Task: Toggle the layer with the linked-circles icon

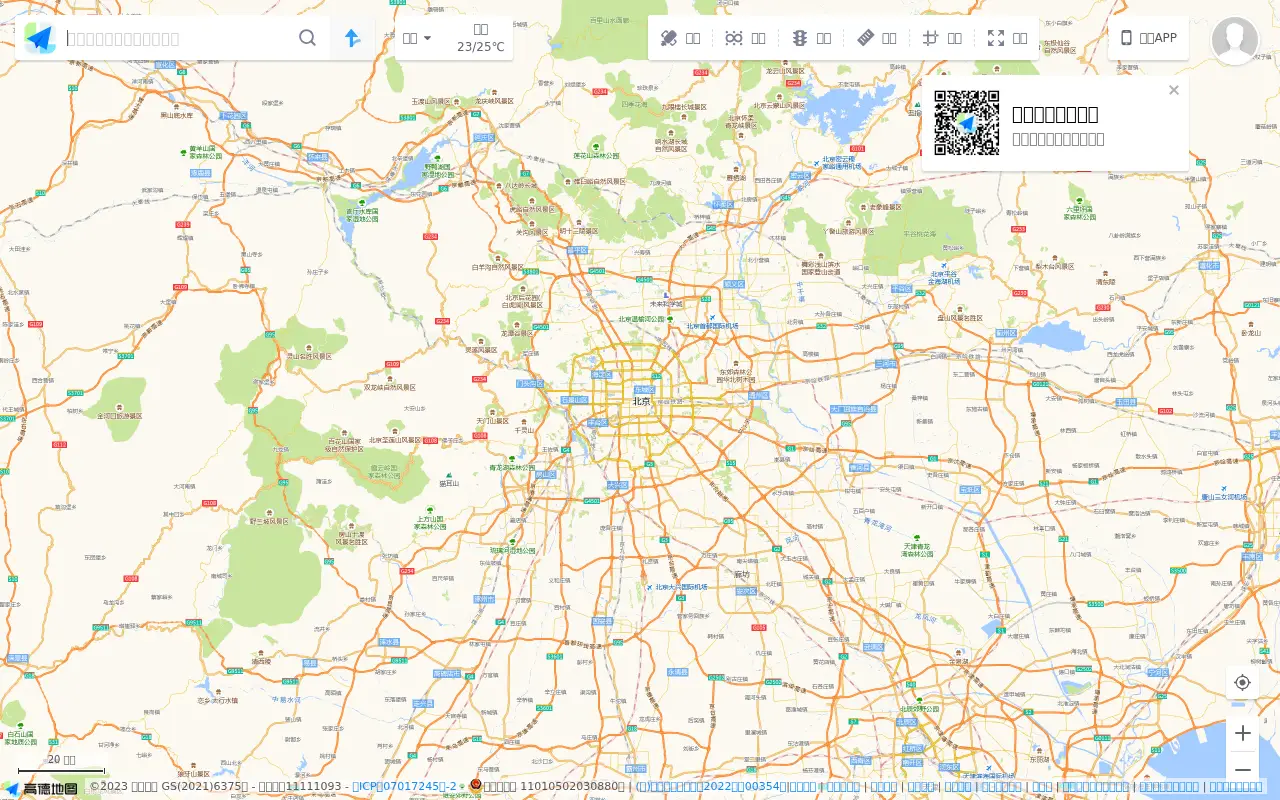Action: tap(745, 38)
